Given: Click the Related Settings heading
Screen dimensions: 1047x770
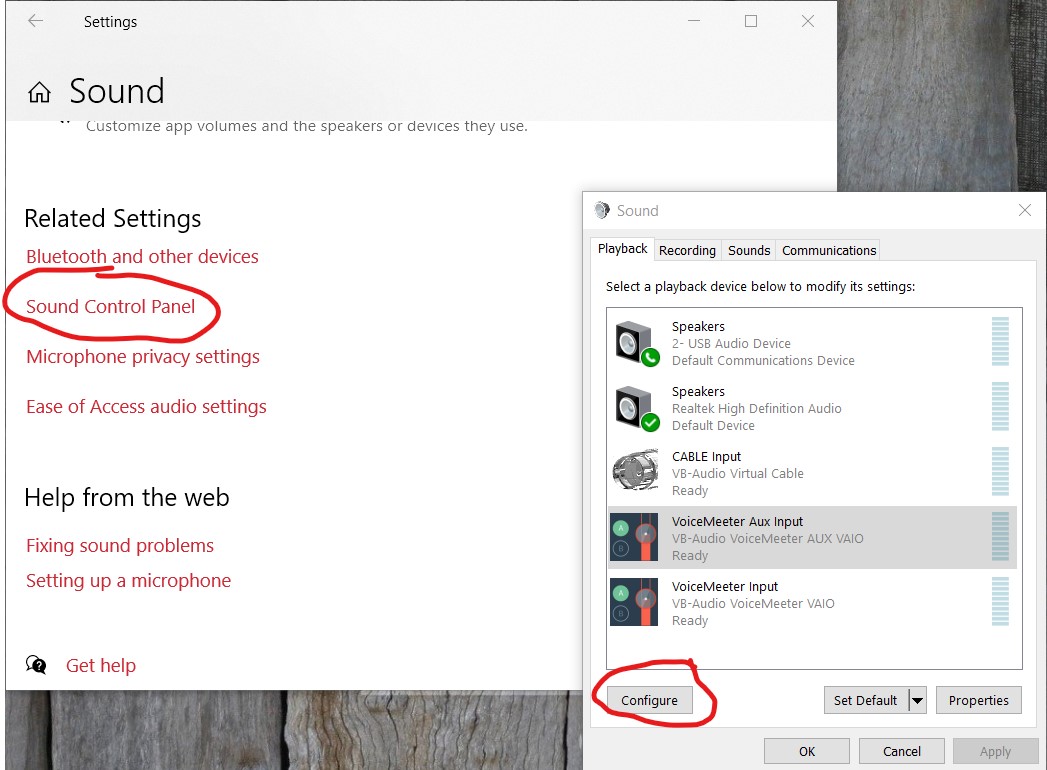Looking at the screenshot, I should [x=113, y=219].
